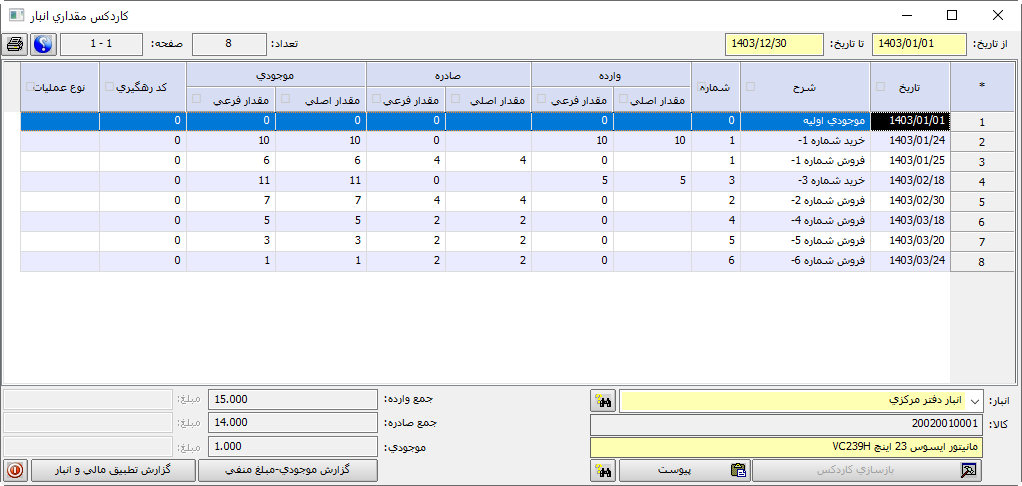
Task: Click the description cell خريد شماره 1-
Action: [x=805, y=141]
